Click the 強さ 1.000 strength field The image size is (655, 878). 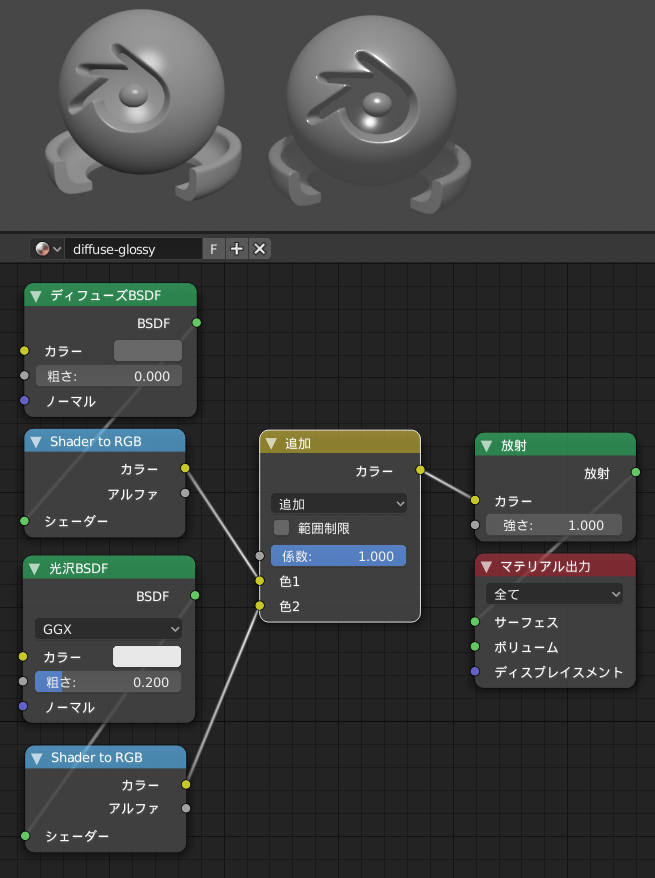554,525
